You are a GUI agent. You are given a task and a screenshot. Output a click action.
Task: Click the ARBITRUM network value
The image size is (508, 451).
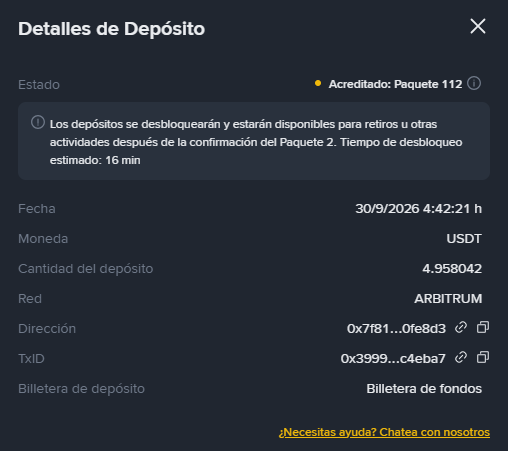tap(448, 299)
